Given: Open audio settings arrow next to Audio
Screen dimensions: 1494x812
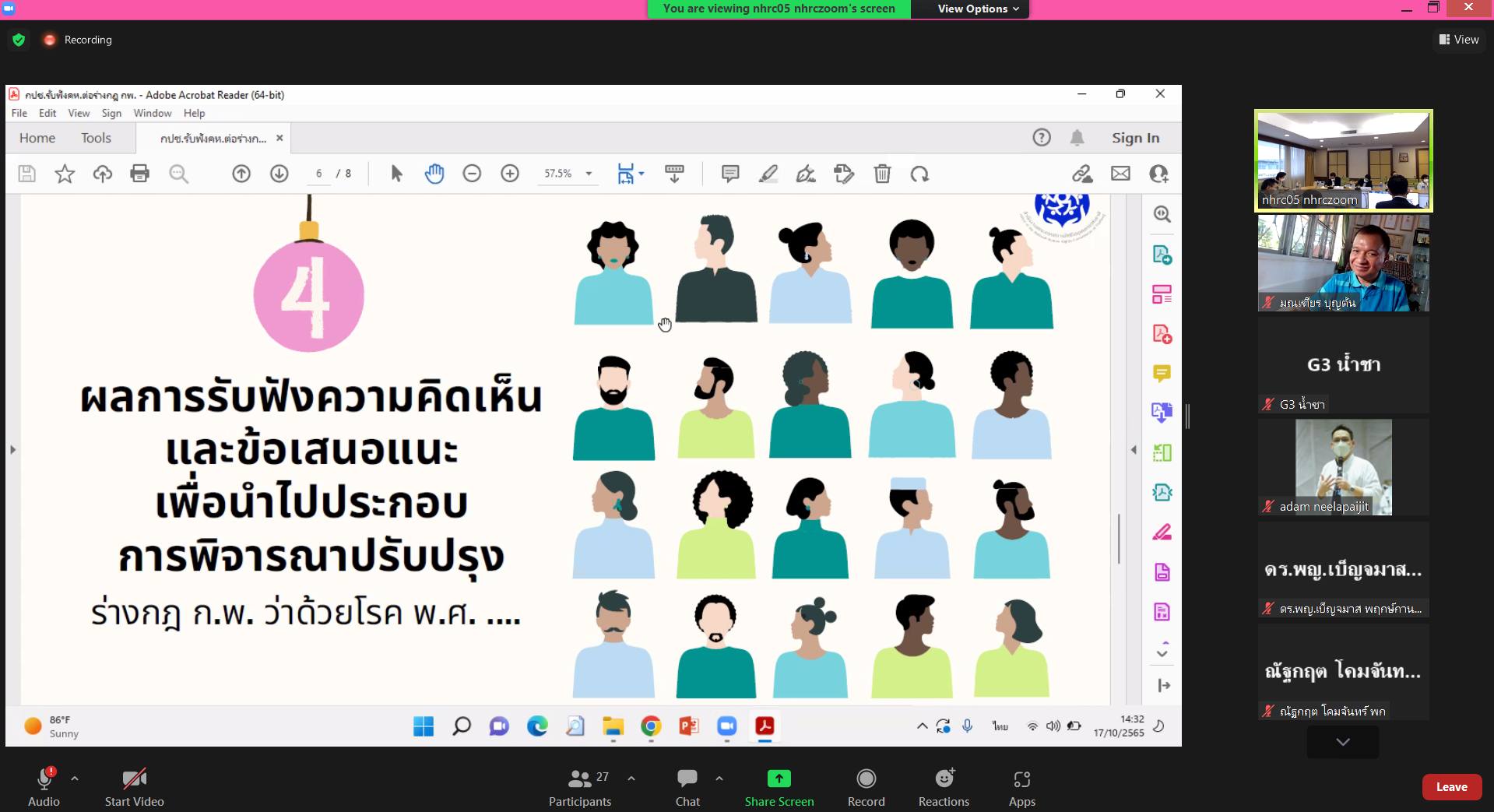Looking at the screenshot, I should pos(75,778).
